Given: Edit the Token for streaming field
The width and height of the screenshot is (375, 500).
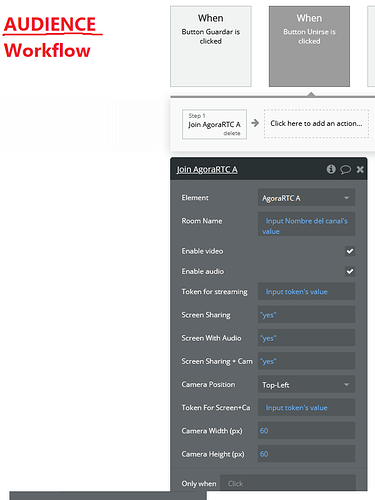Looking at the screenshot, I should (x=306, y=291).
